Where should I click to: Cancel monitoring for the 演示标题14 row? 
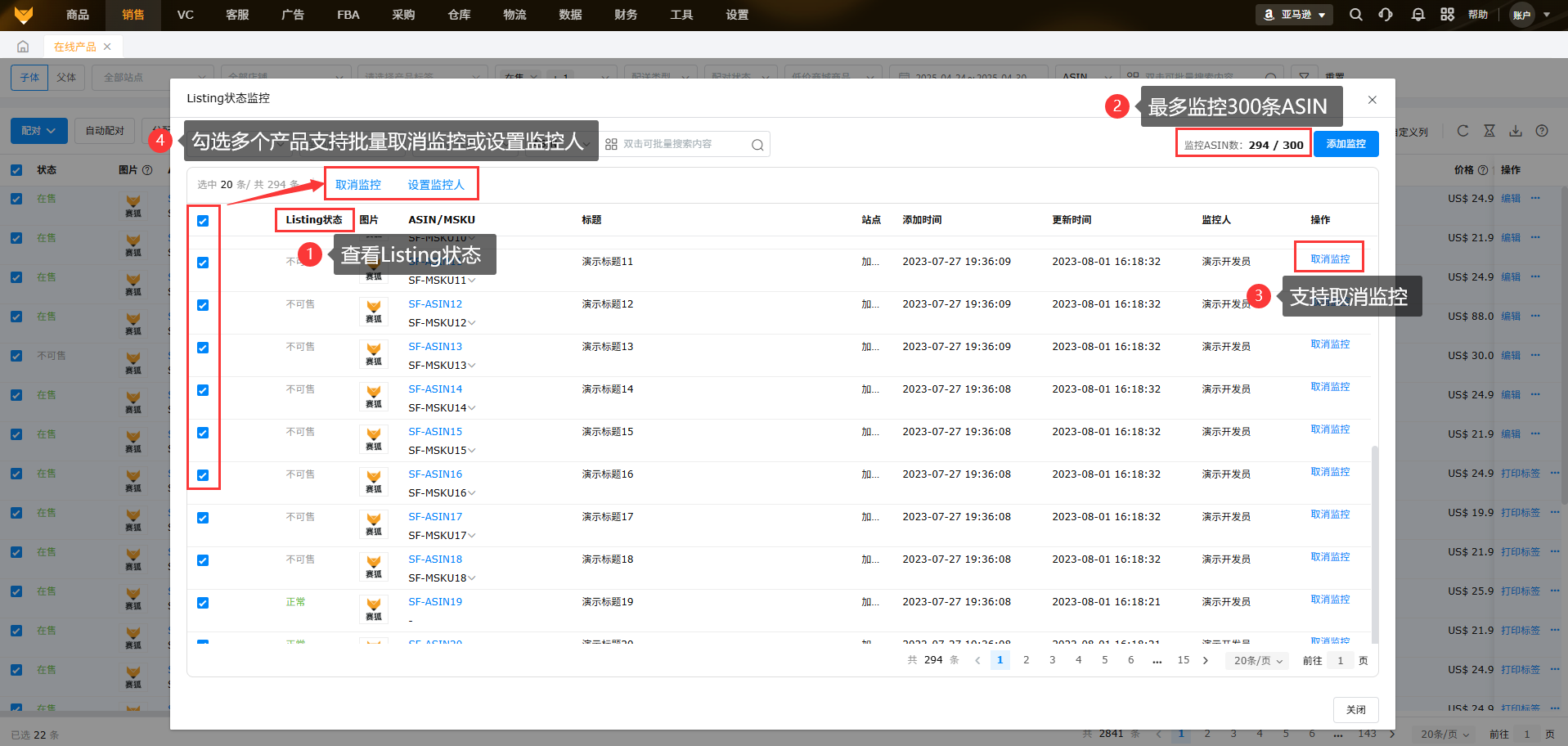click(1330, 387)
